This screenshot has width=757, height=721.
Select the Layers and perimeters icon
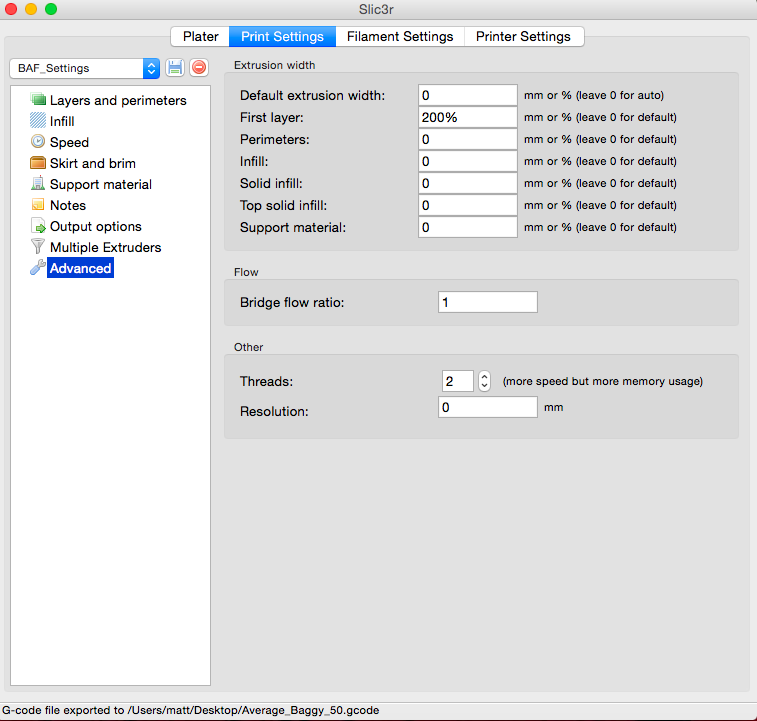(38, 100)
